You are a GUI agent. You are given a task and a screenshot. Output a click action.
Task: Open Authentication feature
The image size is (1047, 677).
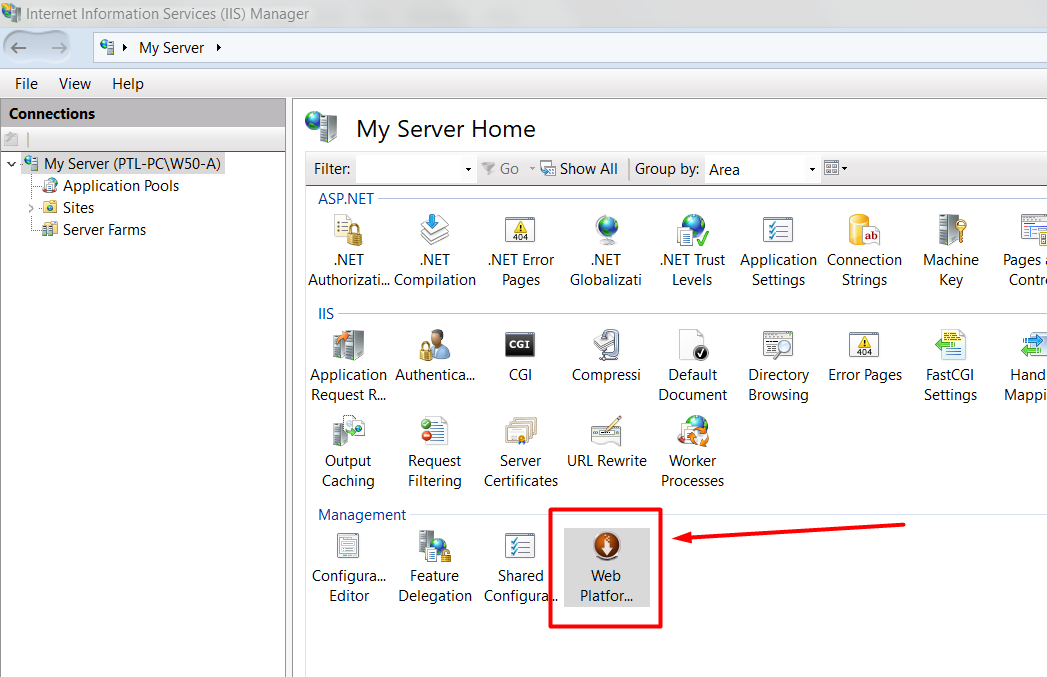click(x=435, y=357)
